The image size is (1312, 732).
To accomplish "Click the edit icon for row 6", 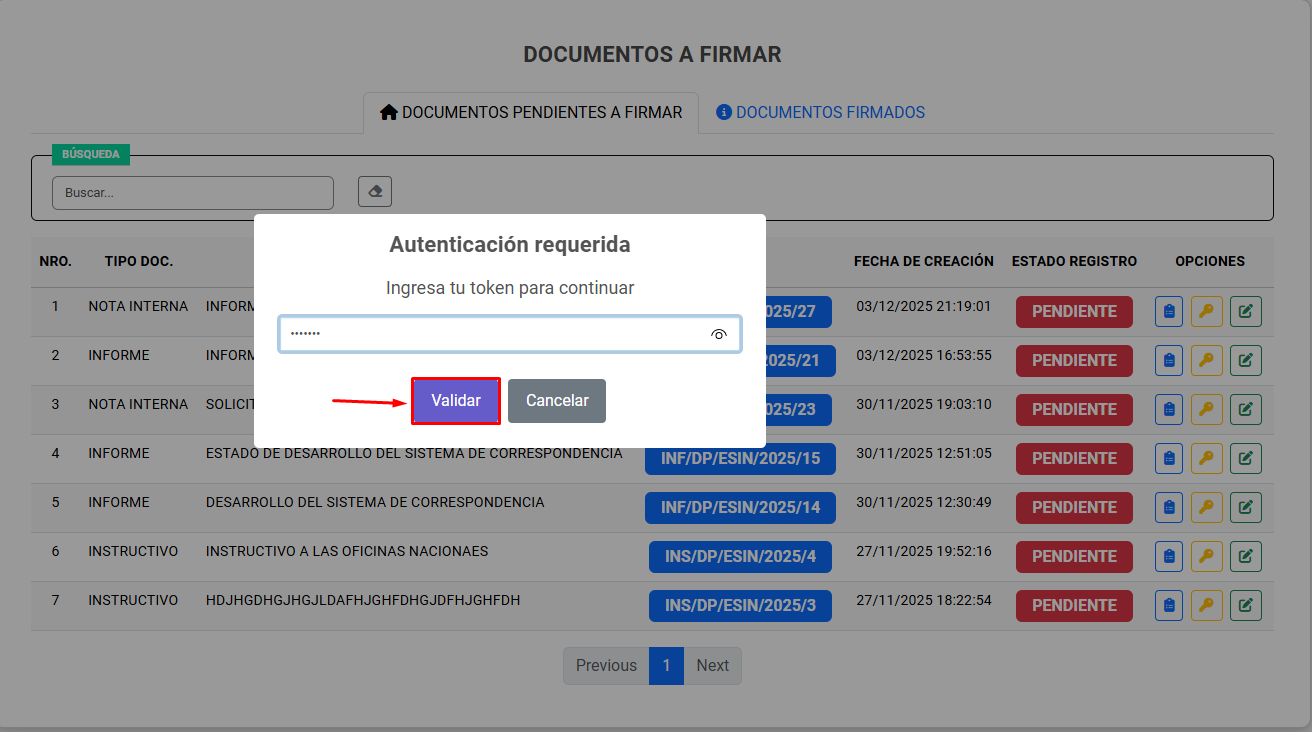I will (x=1245, y=556).
